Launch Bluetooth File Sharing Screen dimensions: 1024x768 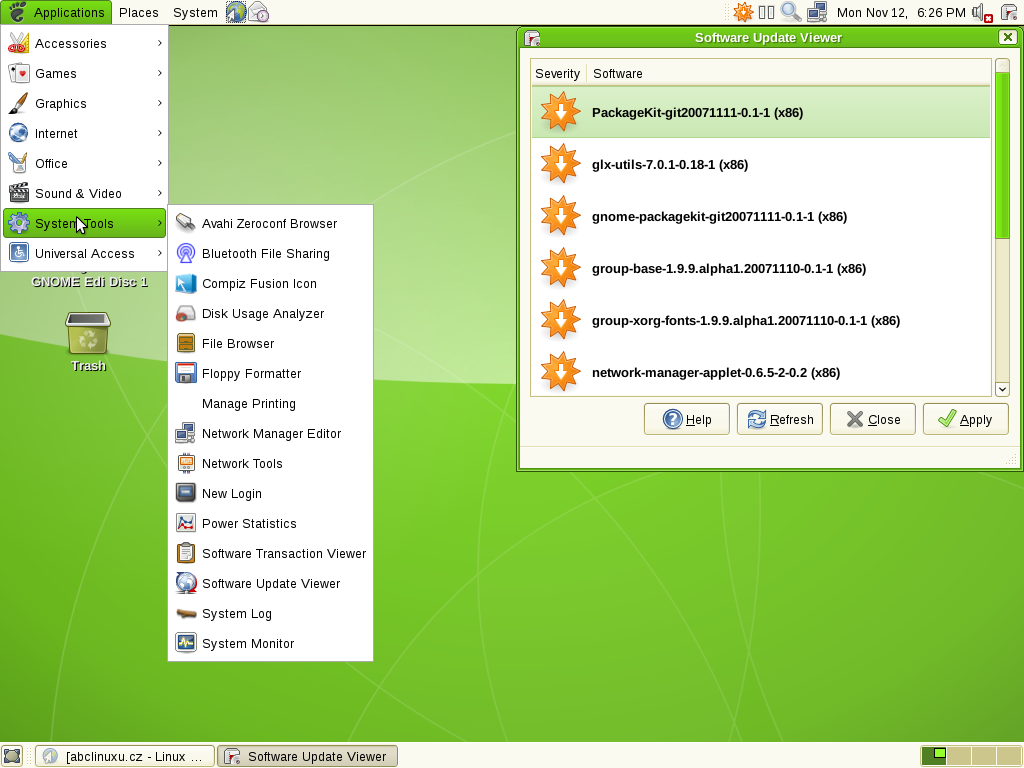click(270, 253)
